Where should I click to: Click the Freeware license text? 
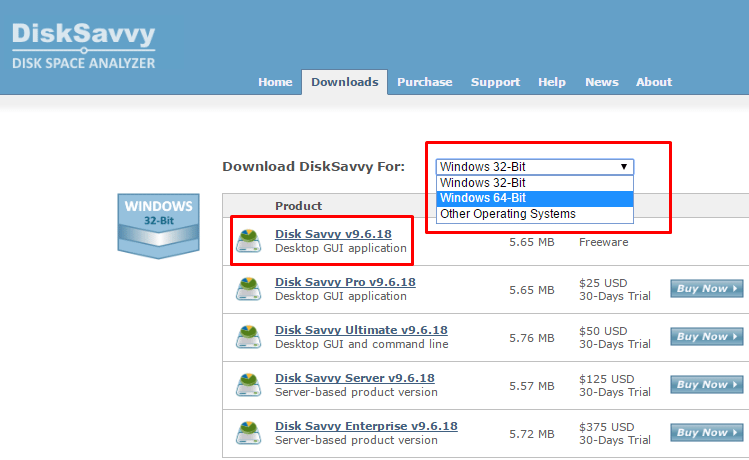pos(604,242)
